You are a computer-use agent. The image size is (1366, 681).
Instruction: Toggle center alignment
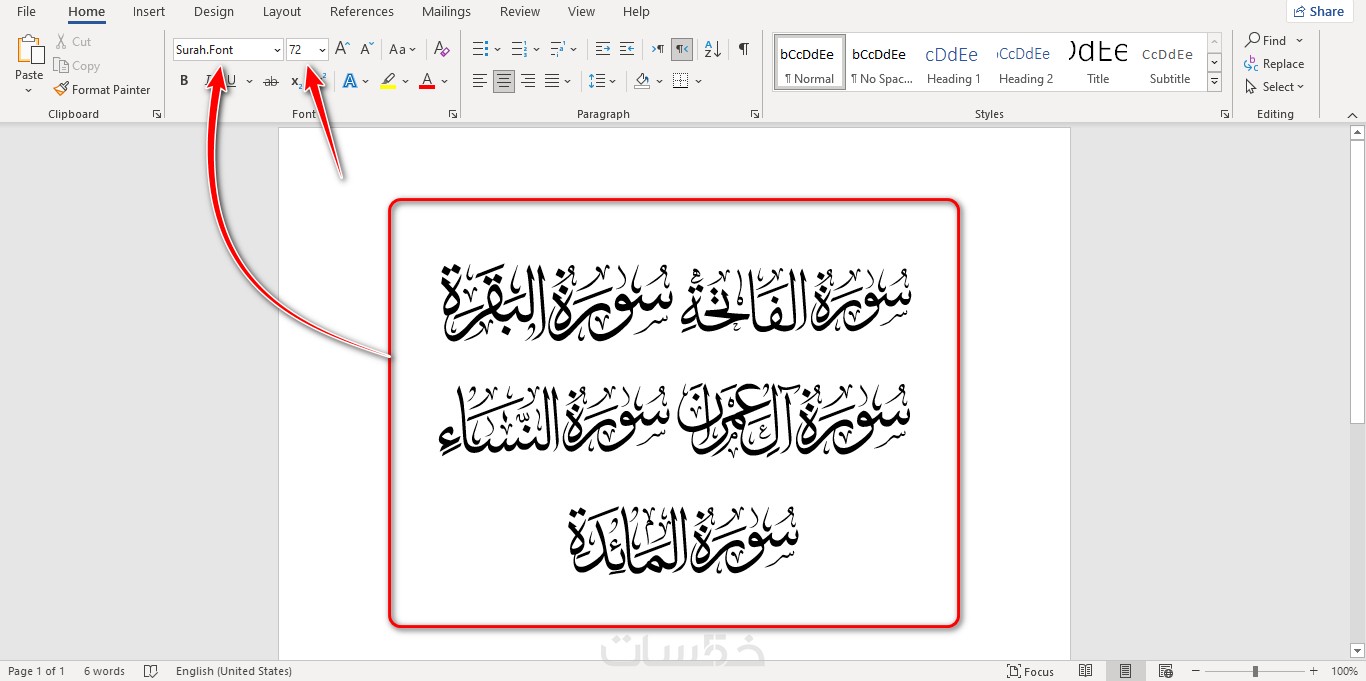[x=504, y=81]
